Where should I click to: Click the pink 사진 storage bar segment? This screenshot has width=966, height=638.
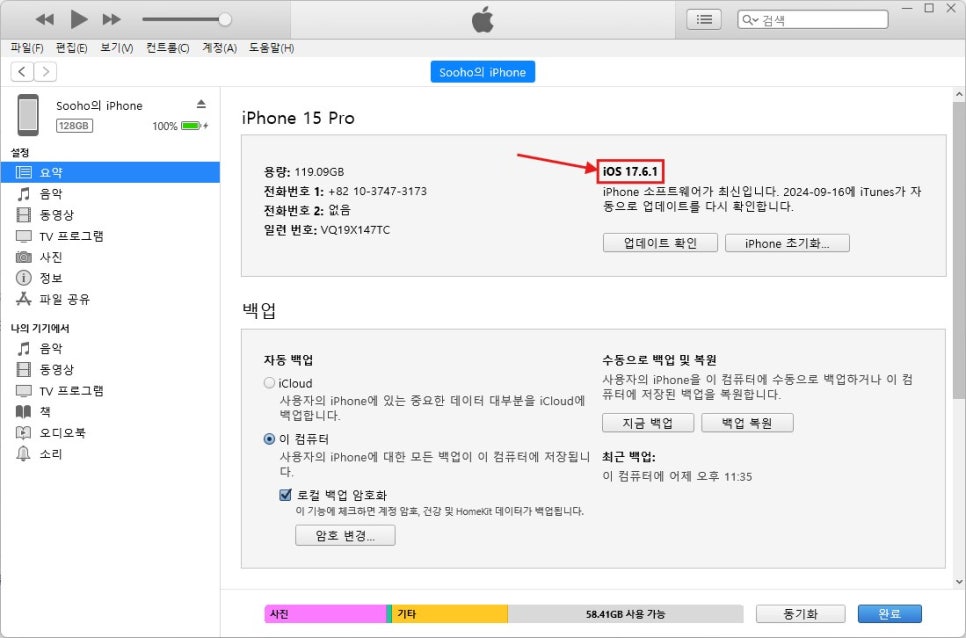pyautogui.click(x=324, y=613)
